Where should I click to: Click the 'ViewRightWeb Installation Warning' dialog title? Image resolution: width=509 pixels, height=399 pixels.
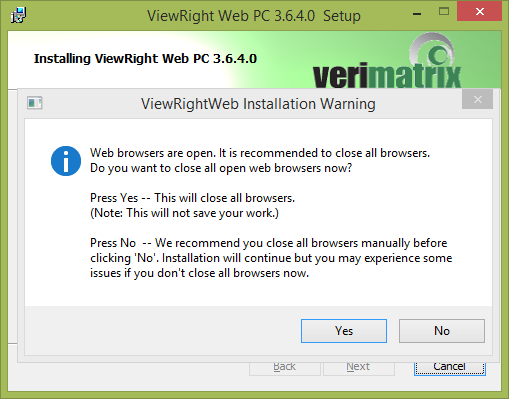258,104
